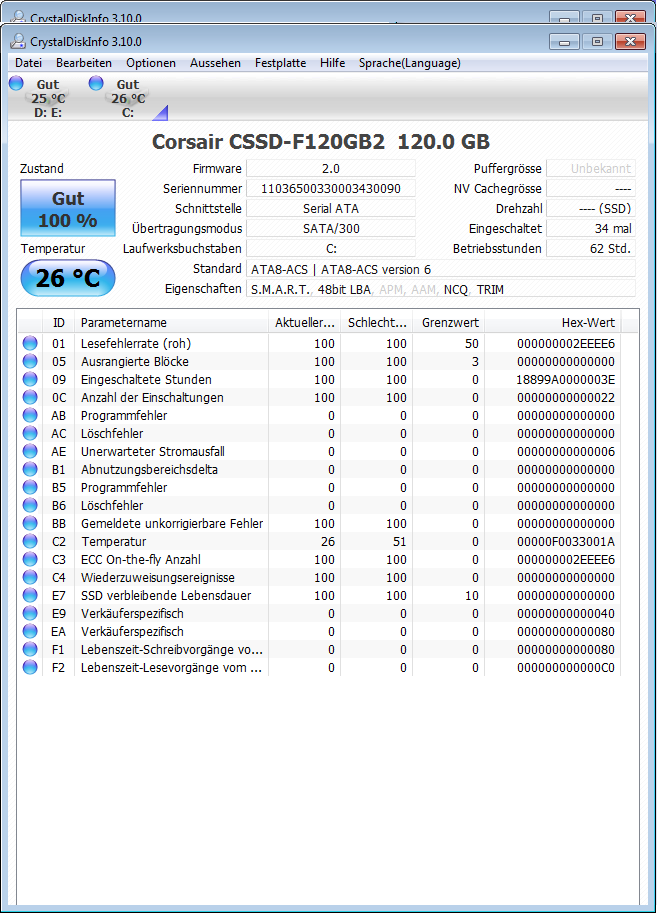Open the Datei menu
The height and width of the screenshot is (913, 657).
coord(28,63)
